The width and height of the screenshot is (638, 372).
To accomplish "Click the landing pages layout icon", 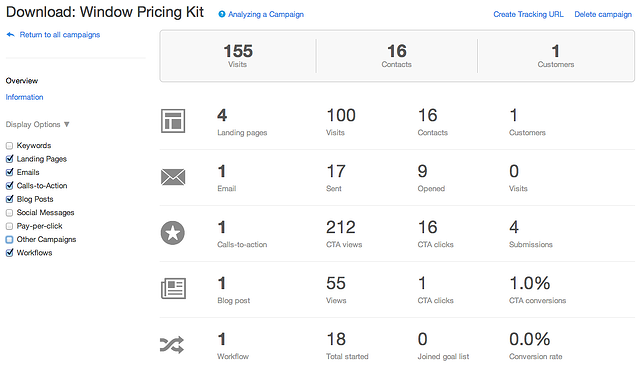I will (173, 121).
